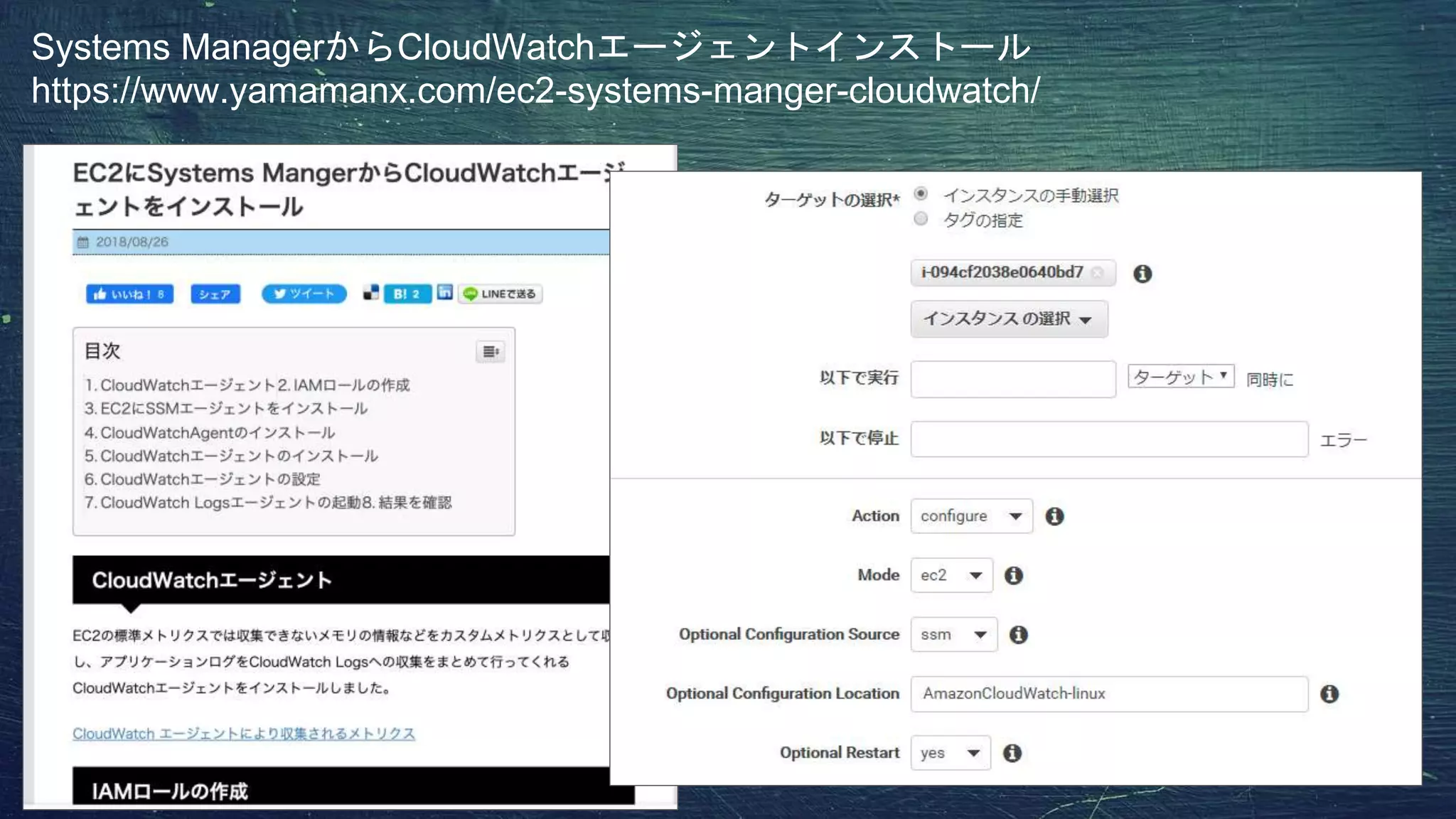Viewport: 1456px width, 819px height.
Task: Click the Hatena B! bookmark button
Action: (x=407, y=294)
